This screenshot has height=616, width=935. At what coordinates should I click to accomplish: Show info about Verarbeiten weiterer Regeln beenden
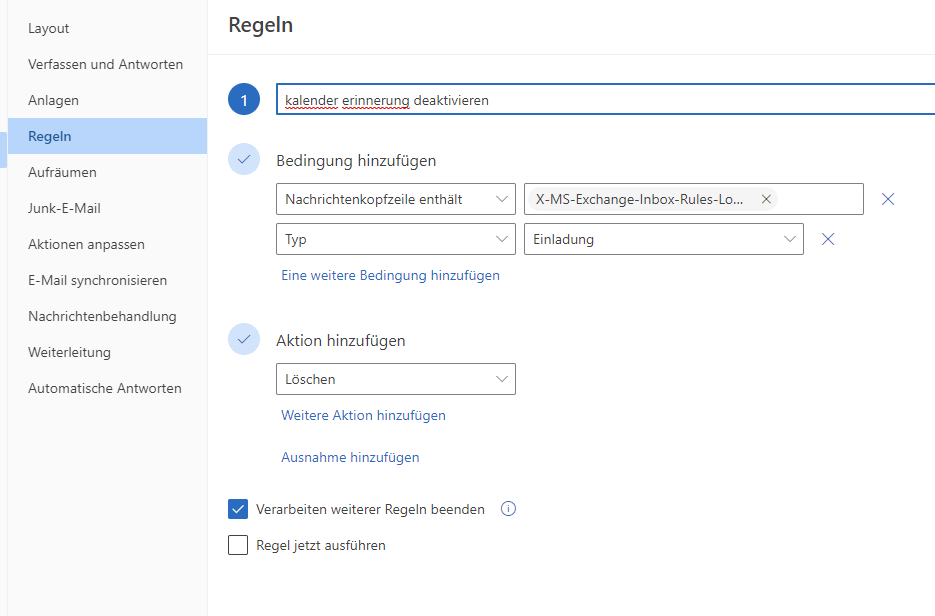pyautogui.click(x=508, y=509)
